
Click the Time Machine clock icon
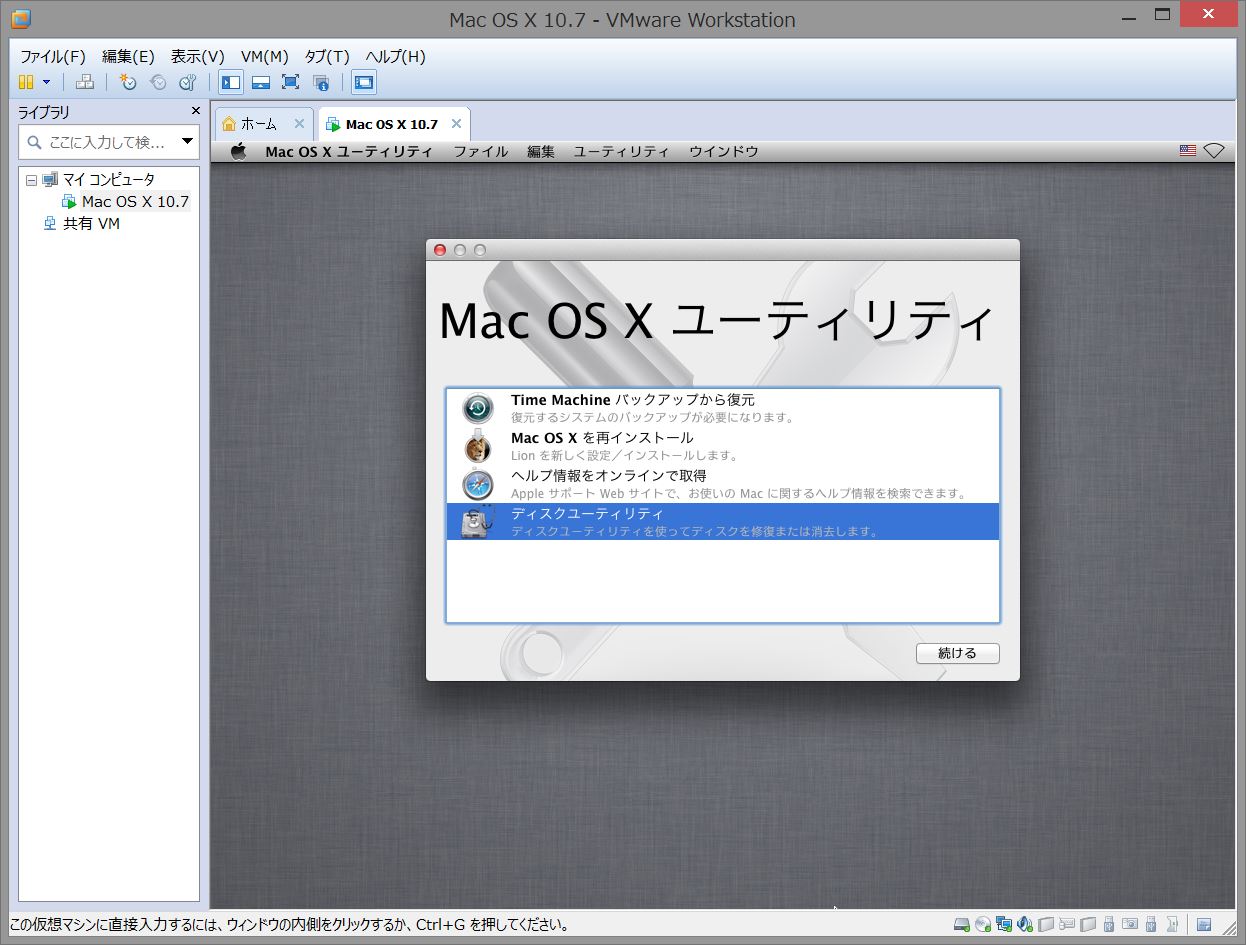point(478,409)
